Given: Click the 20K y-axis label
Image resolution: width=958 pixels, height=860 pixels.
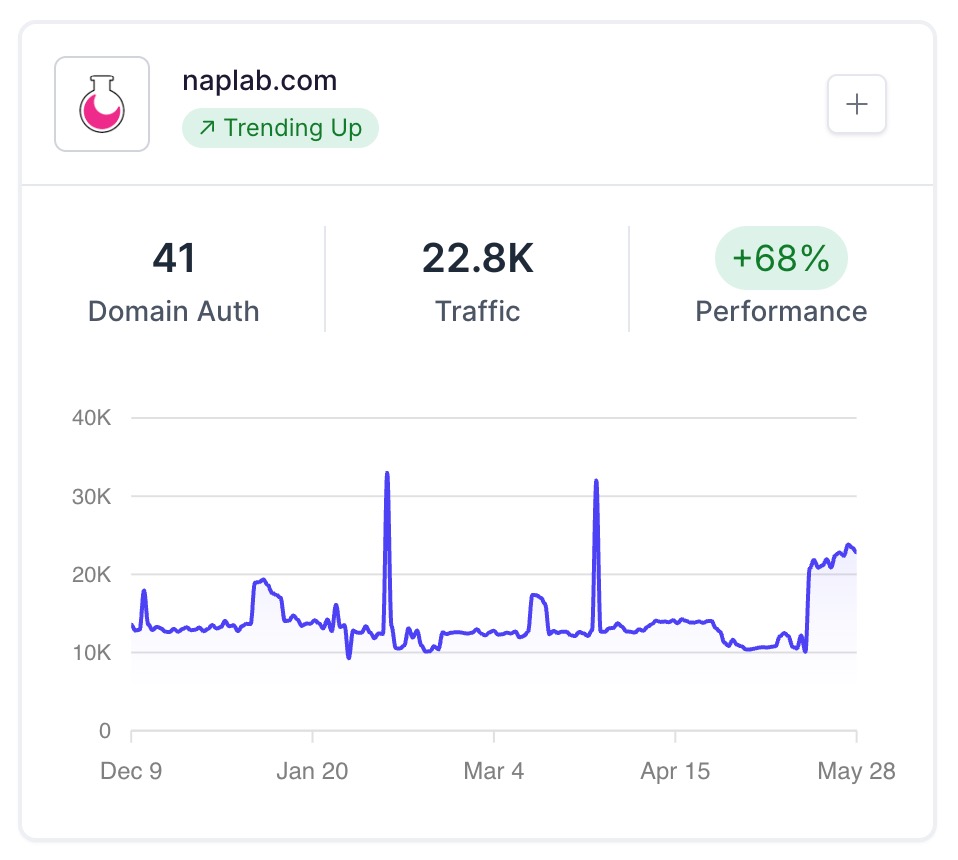Looking at the screenshot, I should pyautogui.click(x=92, y=575).
